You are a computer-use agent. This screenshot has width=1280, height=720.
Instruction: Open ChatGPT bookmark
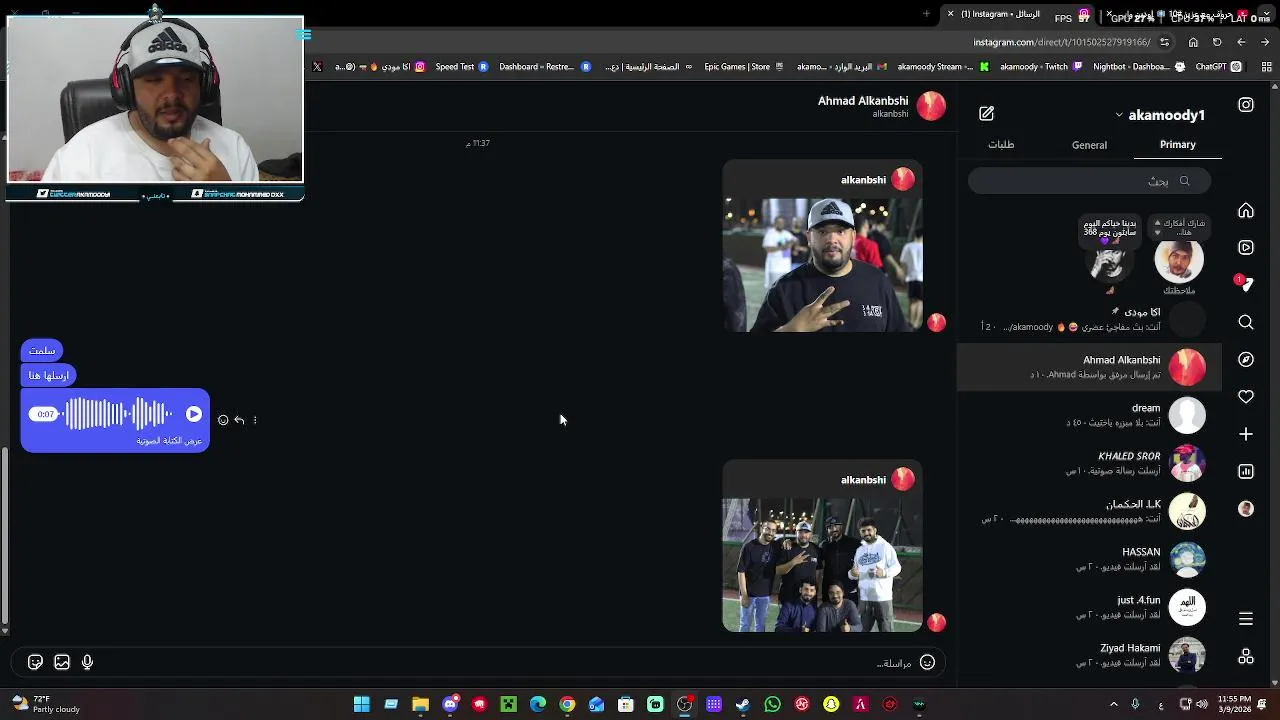1218,67
